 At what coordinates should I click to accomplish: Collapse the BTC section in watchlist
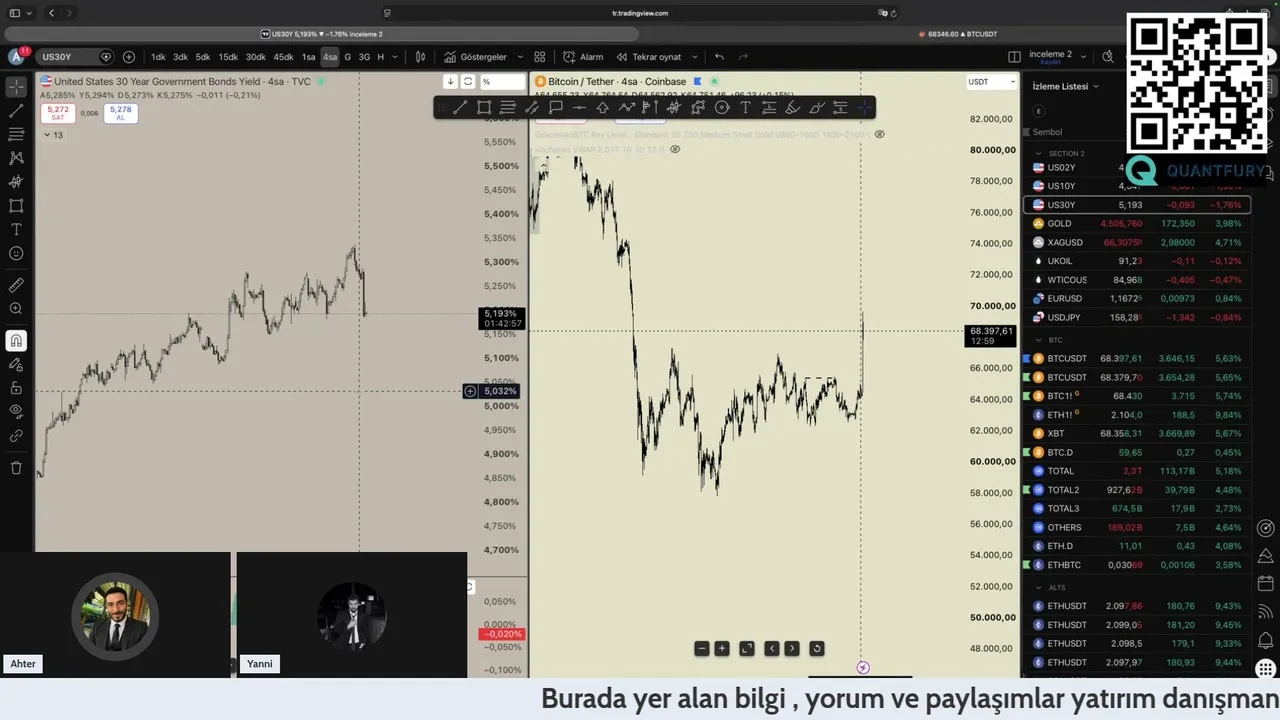tap(1038, 340)
